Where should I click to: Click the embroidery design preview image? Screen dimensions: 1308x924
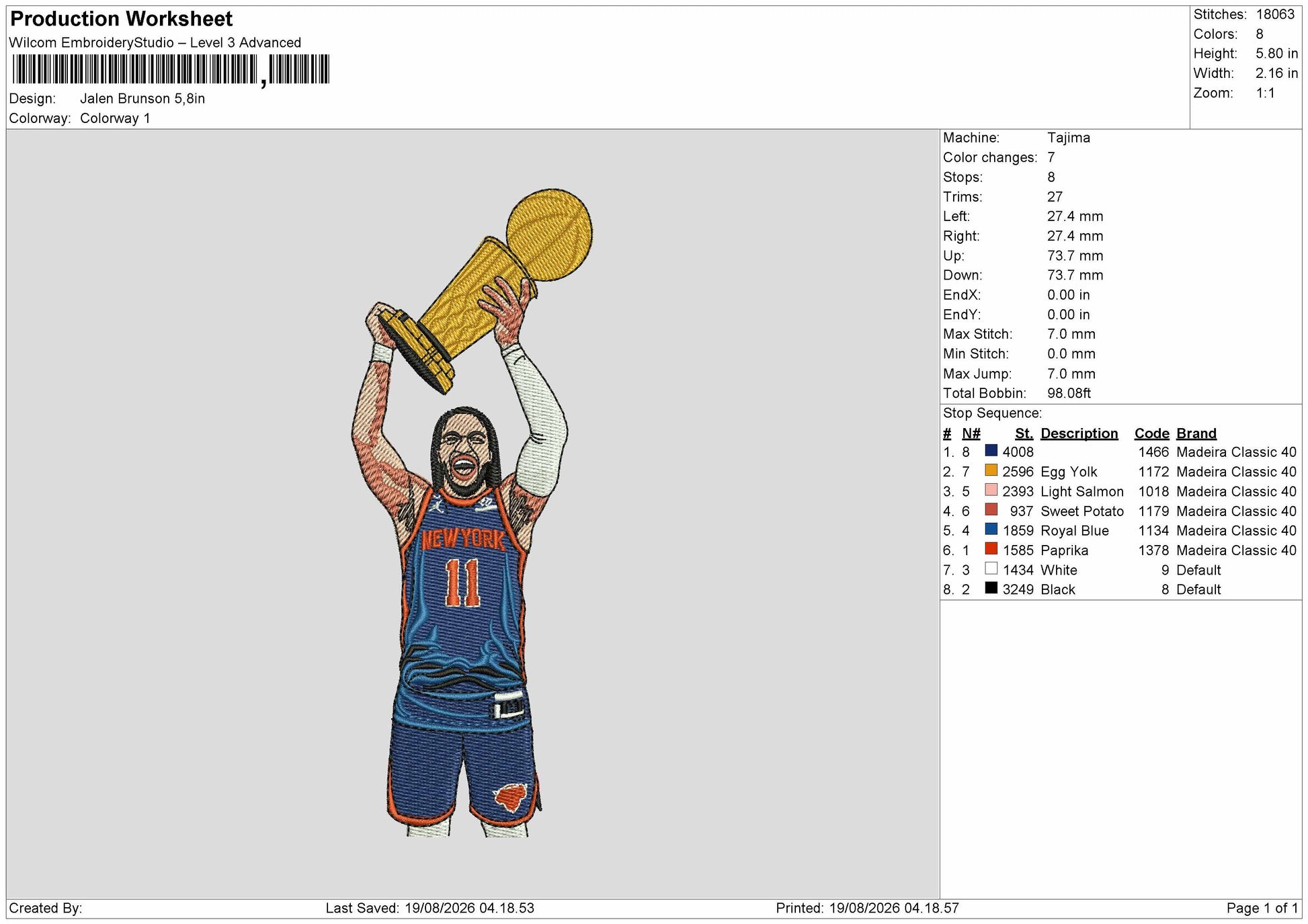click(x=472, y=513)
